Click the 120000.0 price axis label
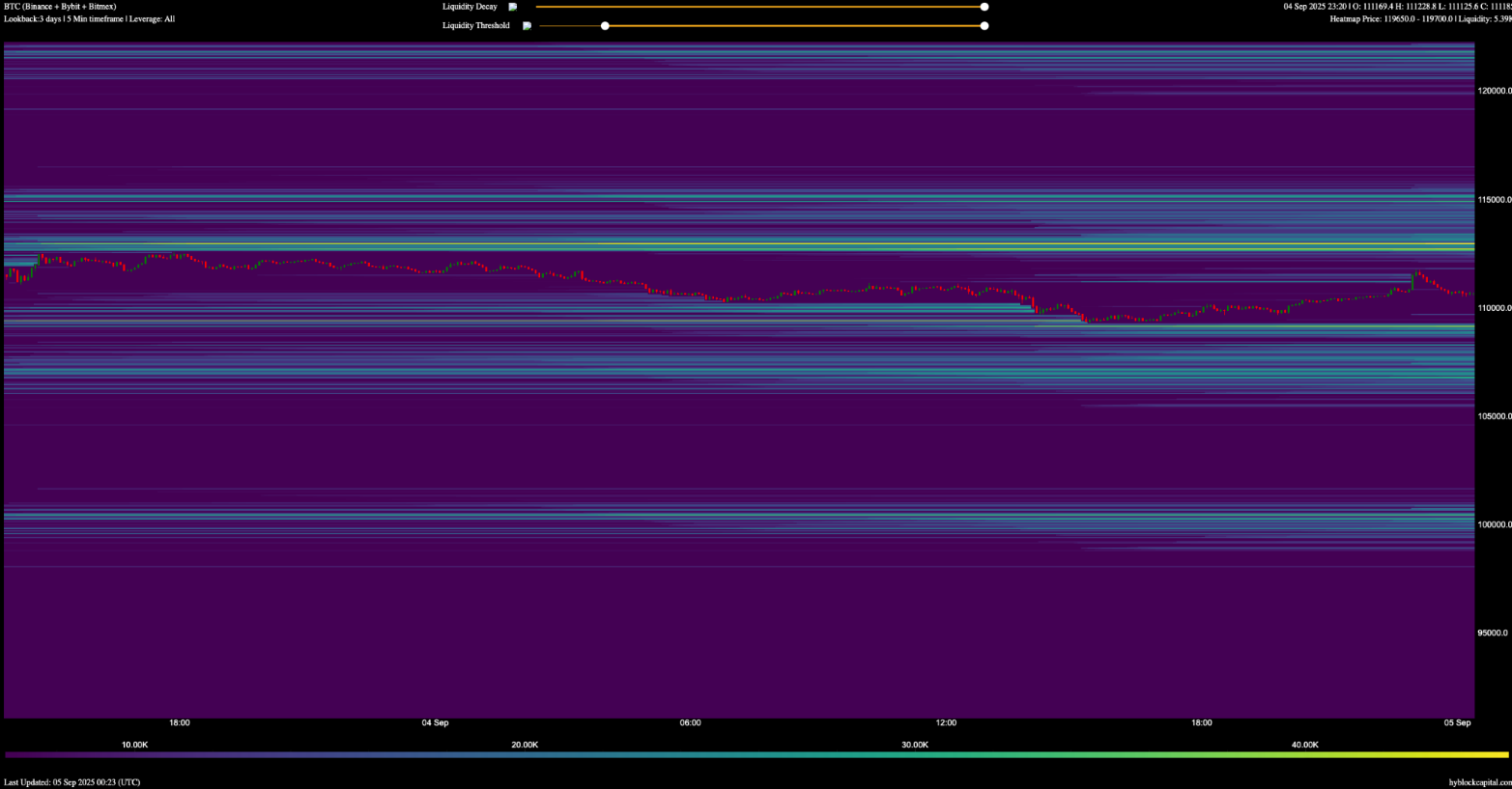The image size is (1512, 789). tap(1493, 91)
